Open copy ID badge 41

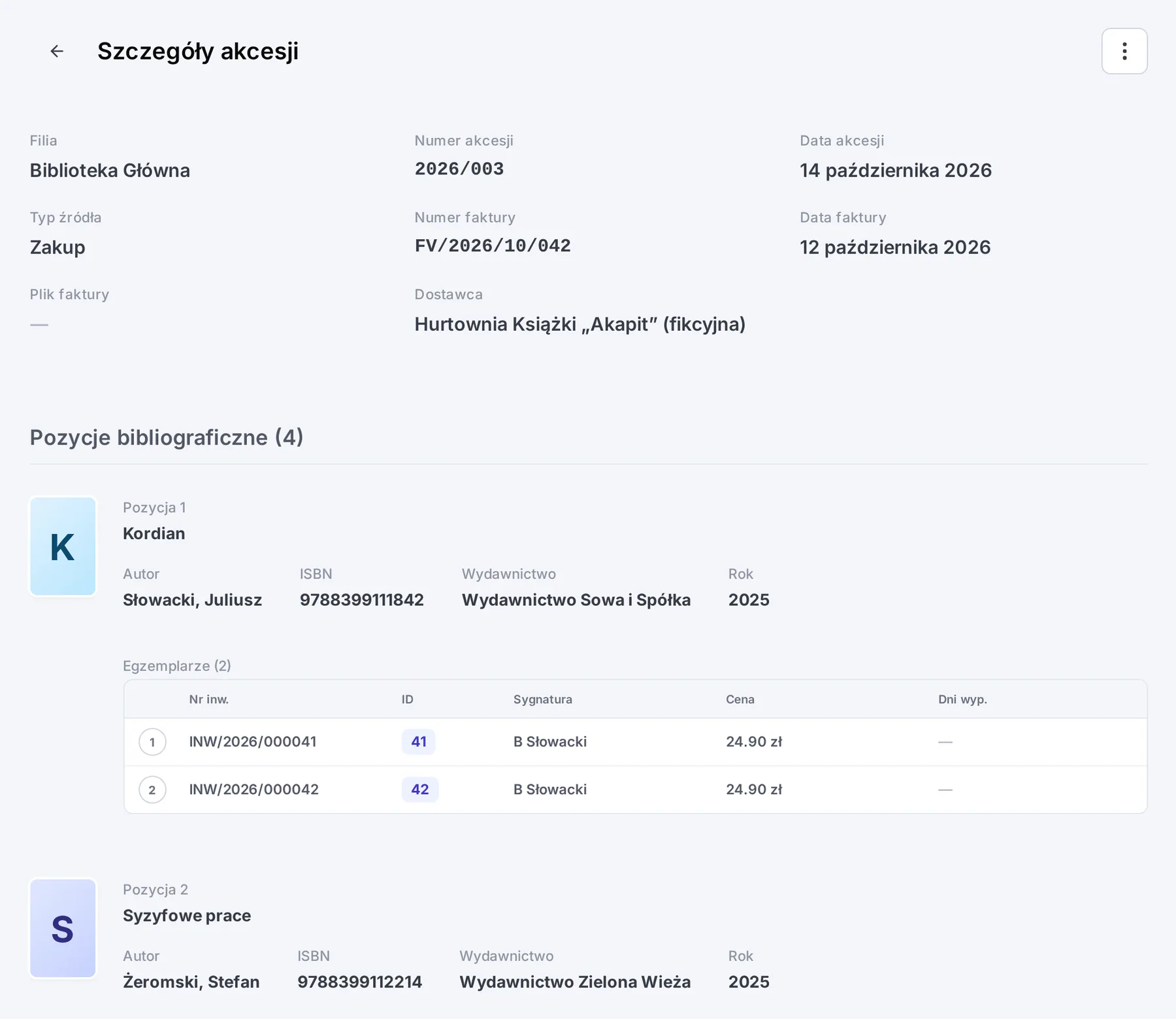[418, 742]
